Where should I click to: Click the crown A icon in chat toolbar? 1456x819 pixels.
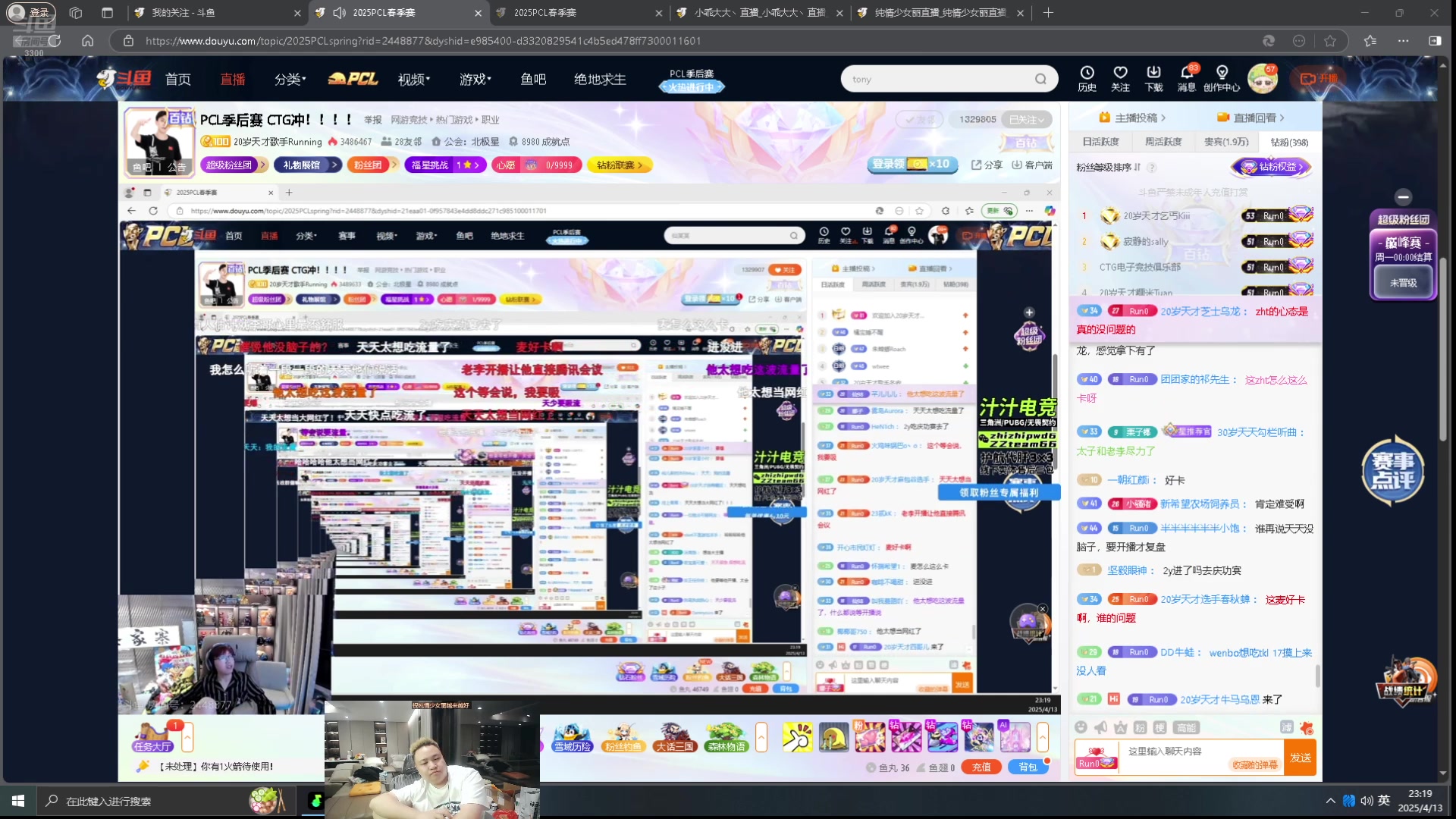(x=1121, y=727)
